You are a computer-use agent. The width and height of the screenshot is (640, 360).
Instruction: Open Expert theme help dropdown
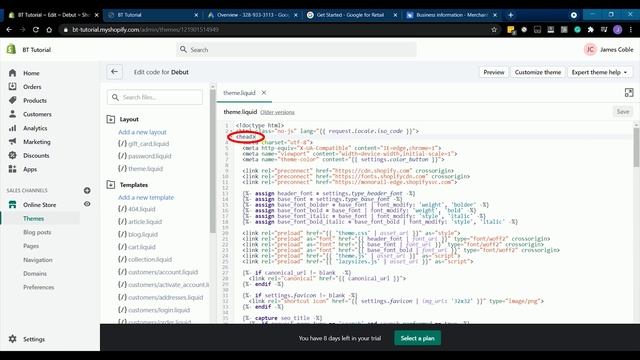tap(599, 72)
